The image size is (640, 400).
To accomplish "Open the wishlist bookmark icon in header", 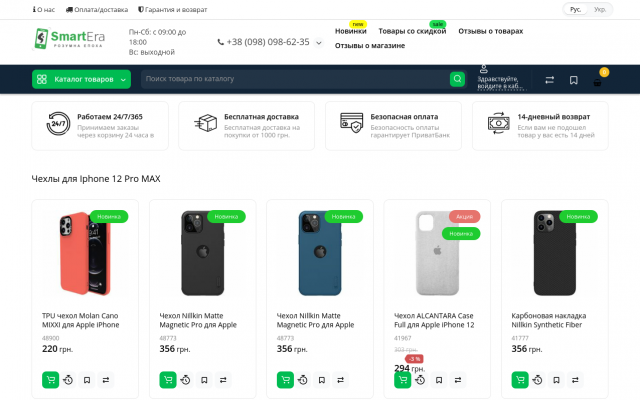I will (573, 80).
